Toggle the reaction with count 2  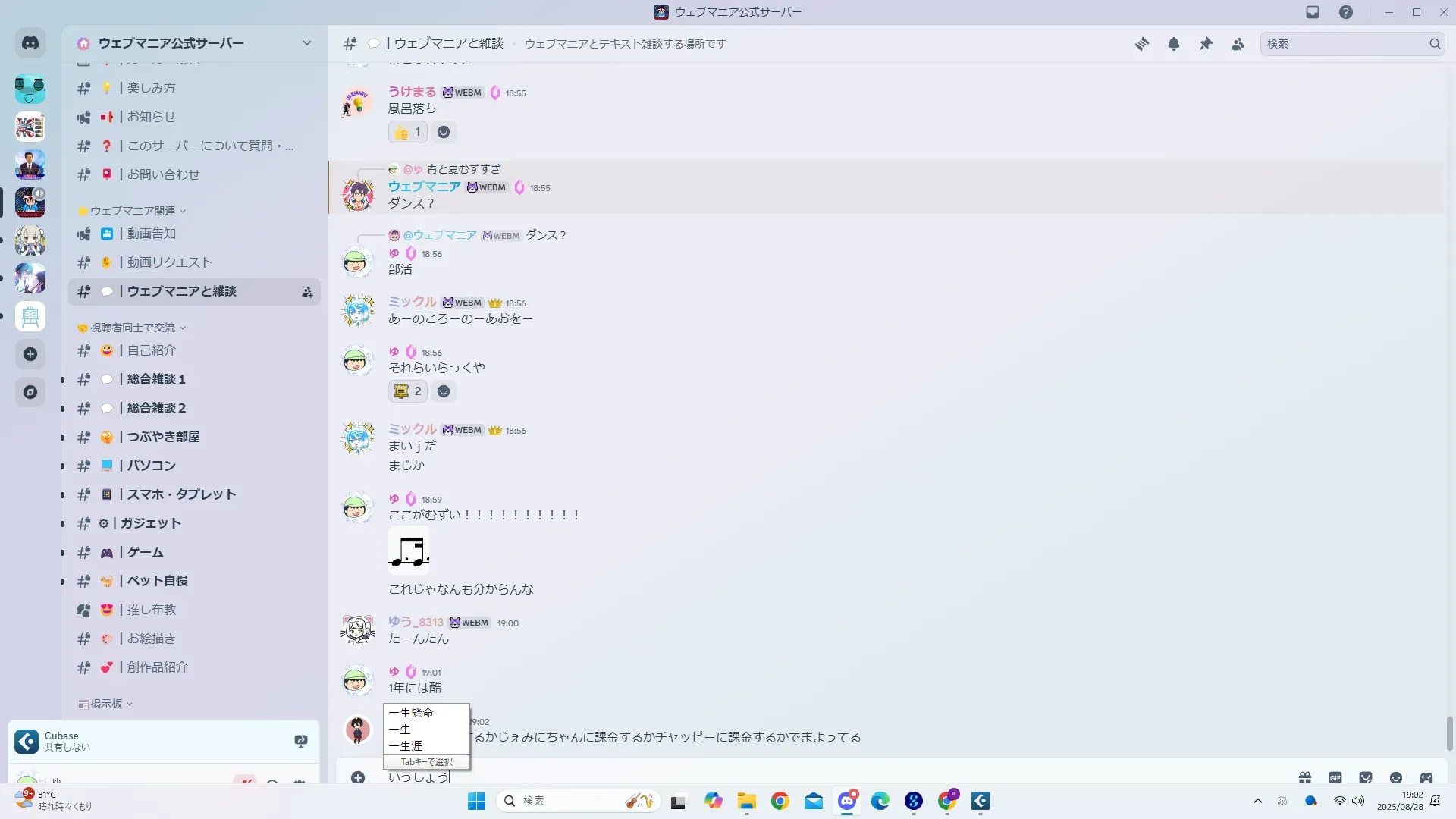pos(408,391)
